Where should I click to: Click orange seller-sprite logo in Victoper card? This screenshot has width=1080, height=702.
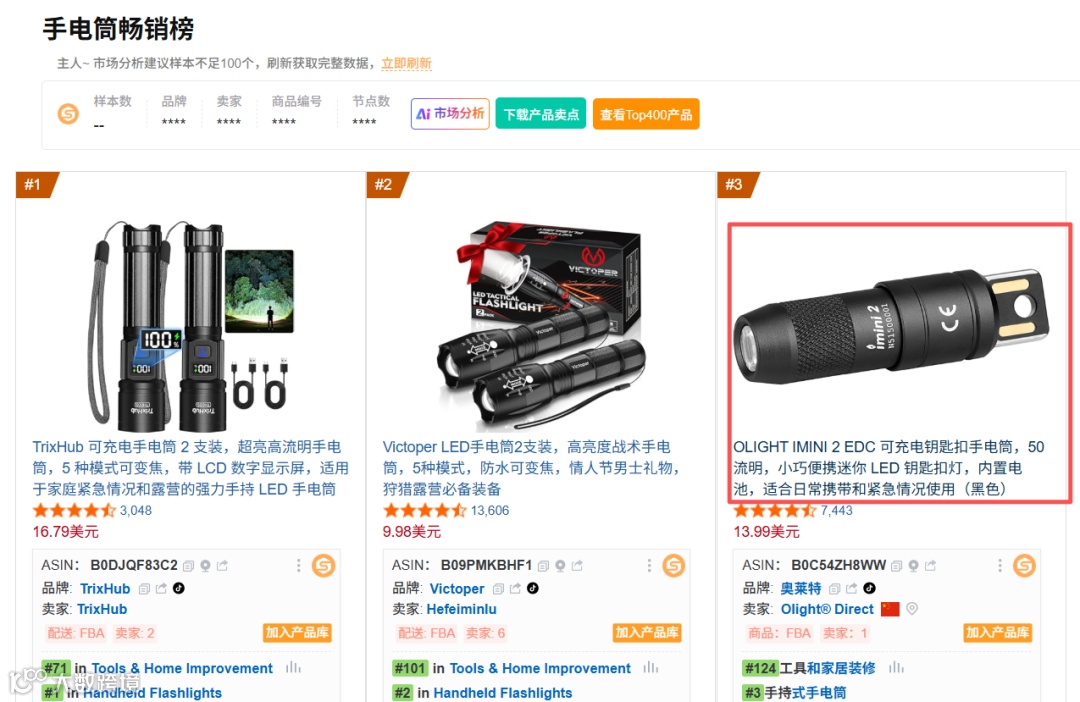[x=674, y=566]
